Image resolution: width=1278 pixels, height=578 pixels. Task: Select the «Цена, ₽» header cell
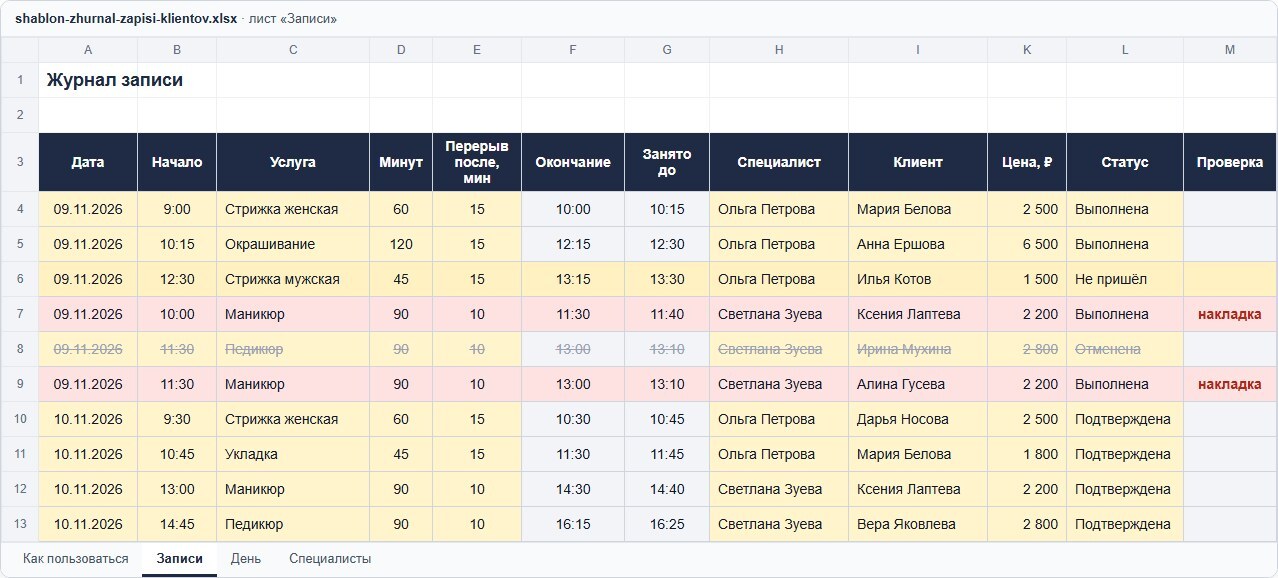pos(1027,162)
